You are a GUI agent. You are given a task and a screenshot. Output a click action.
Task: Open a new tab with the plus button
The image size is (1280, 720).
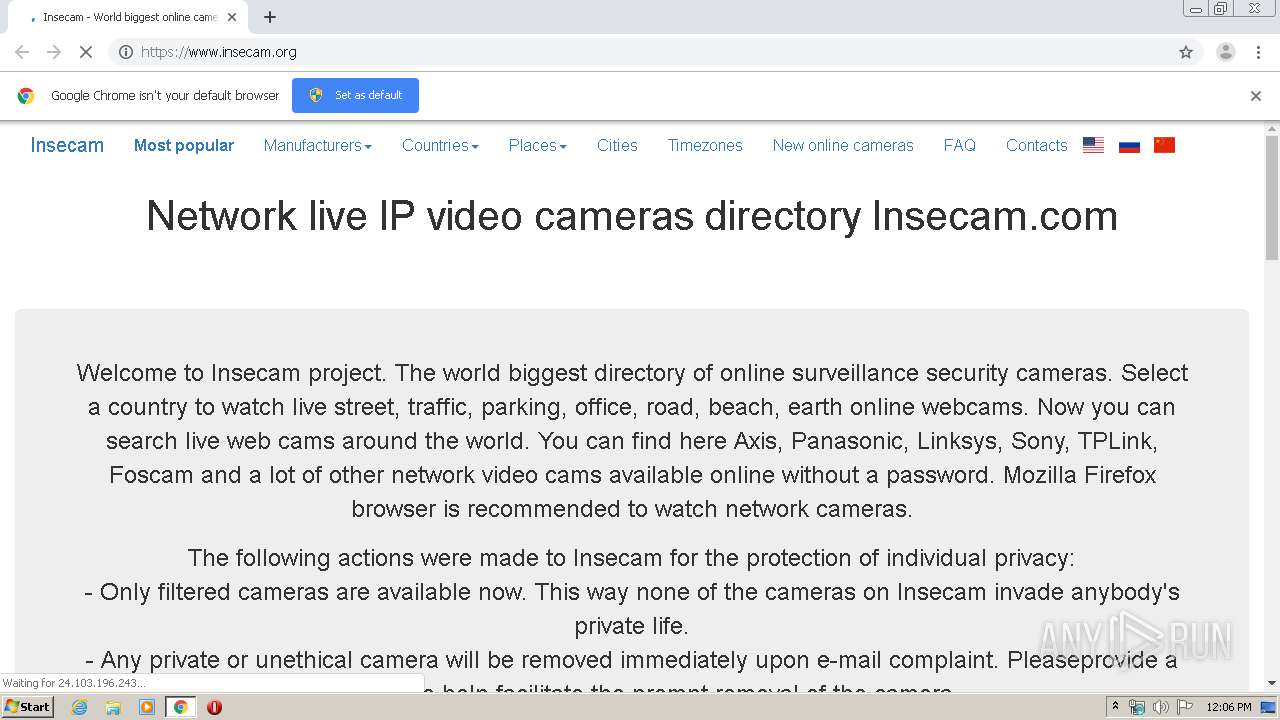[270, 17]
